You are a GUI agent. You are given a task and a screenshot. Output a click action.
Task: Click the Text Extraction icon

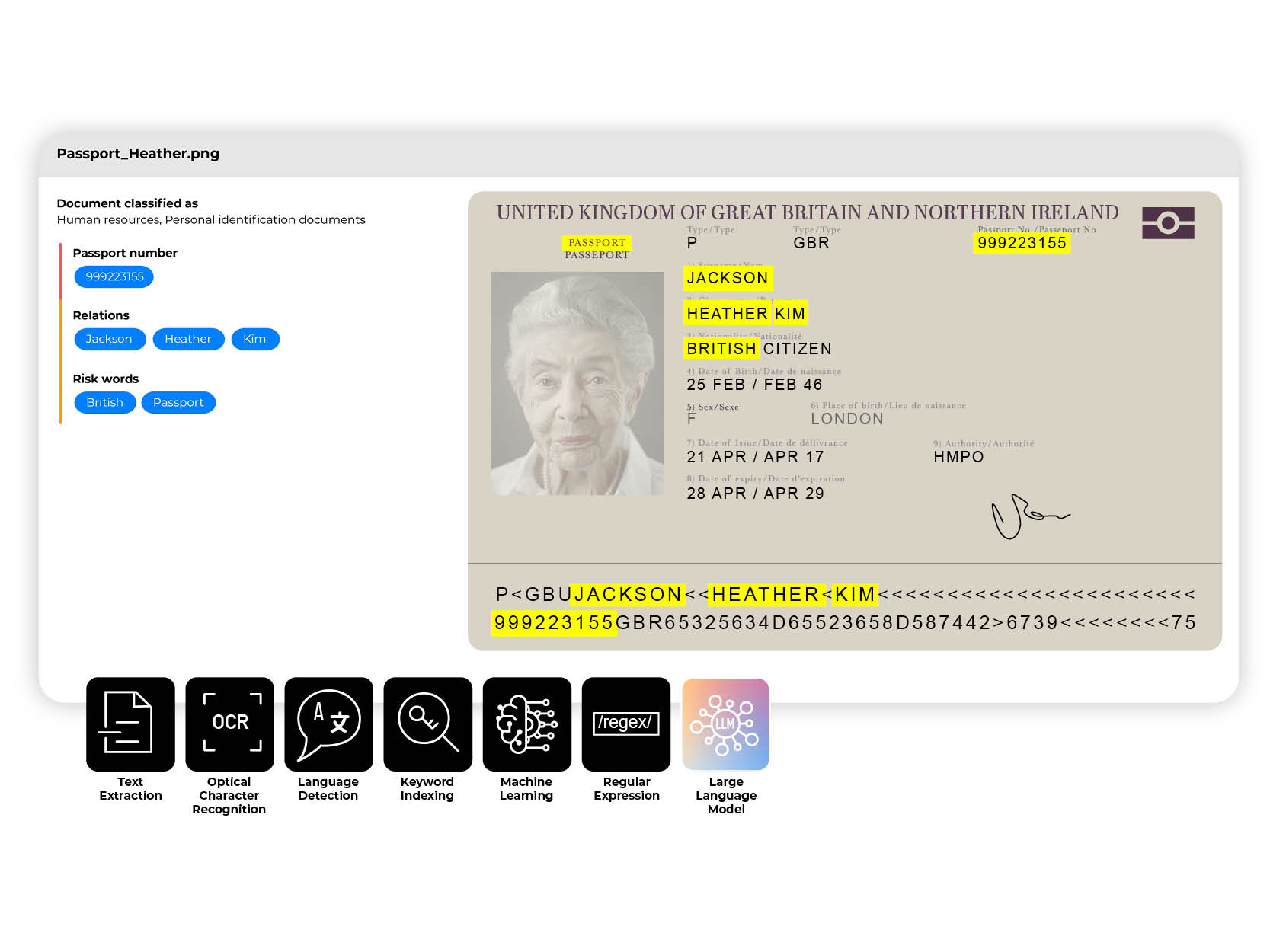click(x=130, y=724)
